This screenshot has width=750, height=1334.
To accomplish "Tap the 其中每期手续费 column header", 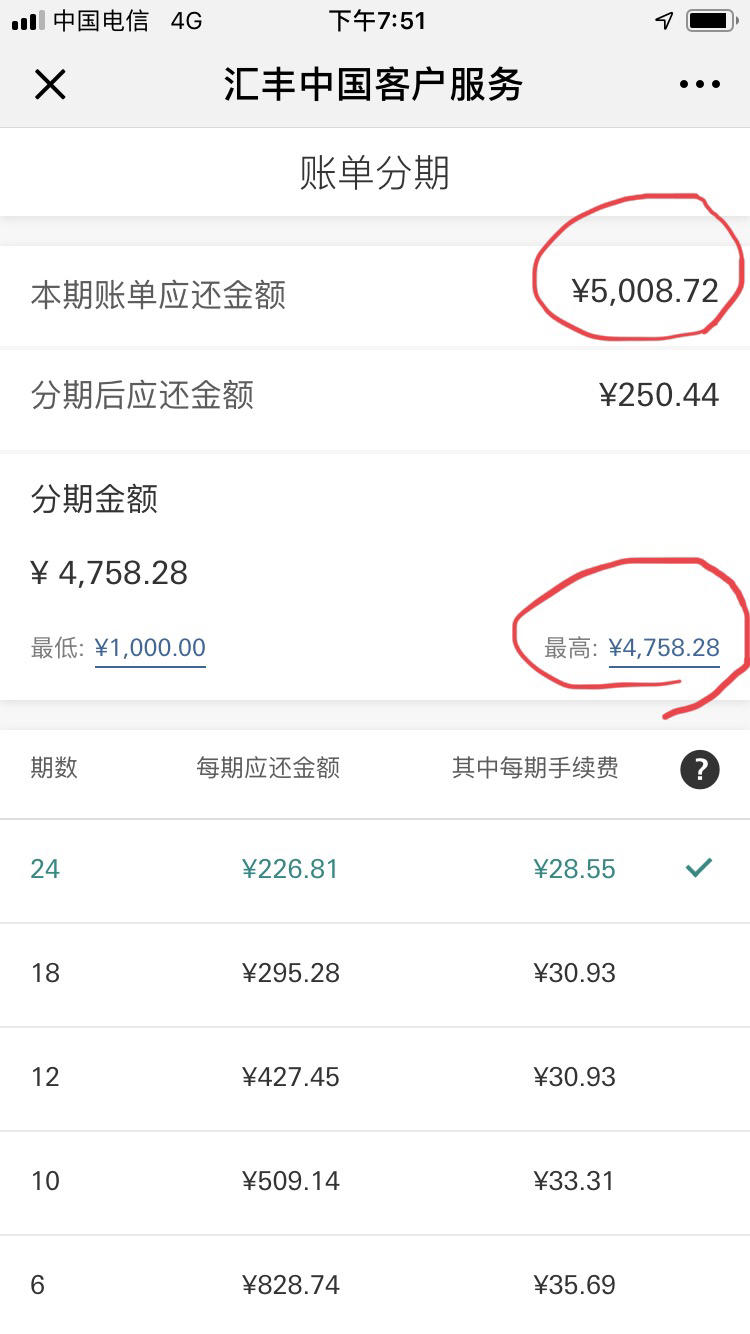I will click(535, 768).
